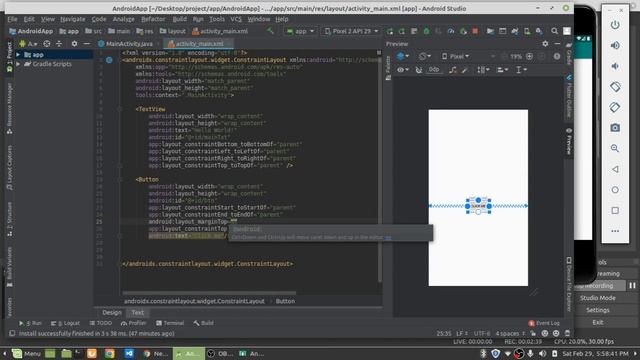Click the emulator screenshot camera icon

(615, 128)
